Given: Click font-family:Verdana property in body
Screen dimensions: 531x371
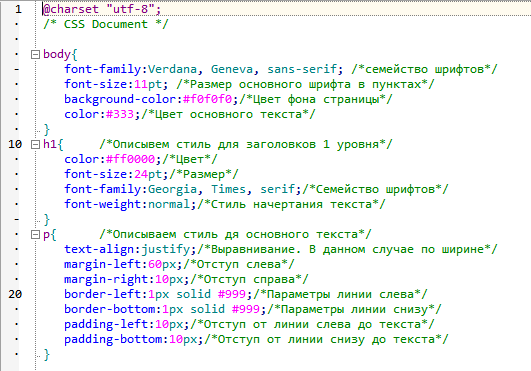Looking at the screenshot, I should point(130,69).
